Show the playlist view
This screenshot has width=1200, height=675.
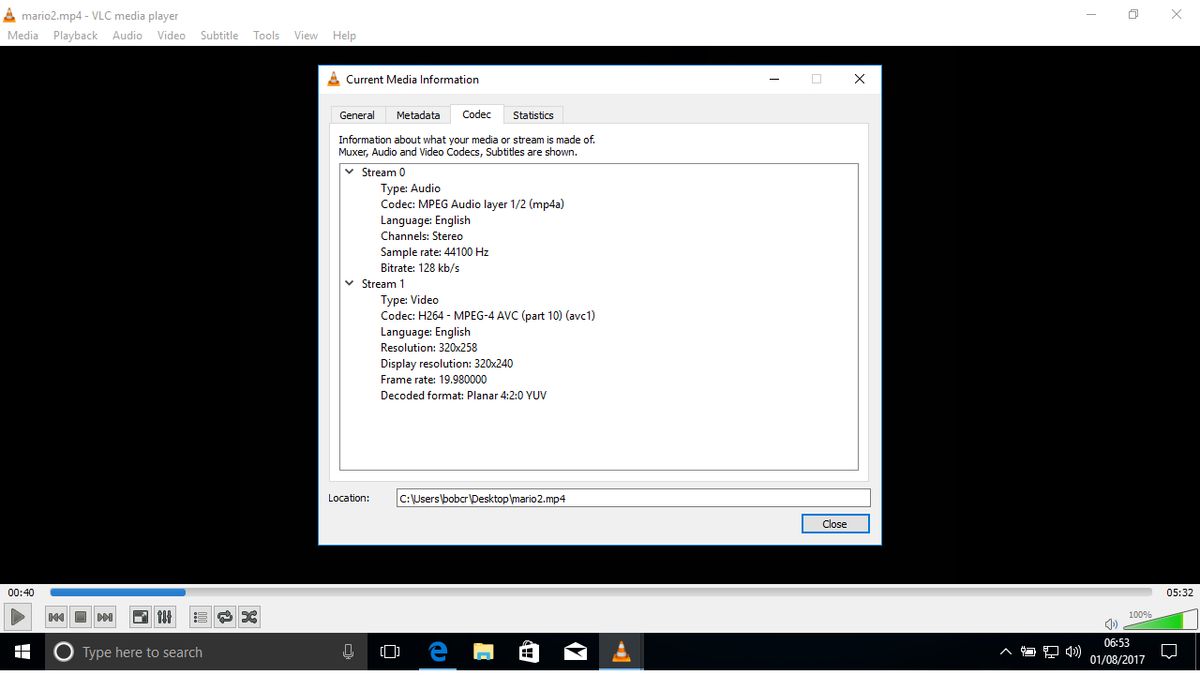[199, 617]
